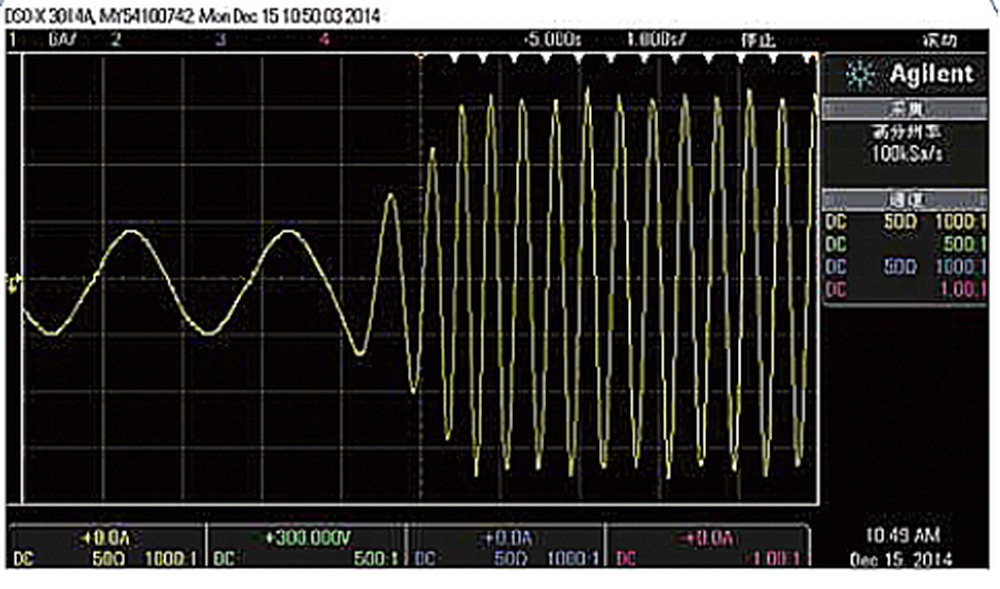Select channel 1 indicator in top bar
This screenshot has height=589, width=1000.
pyautogui.click(x=14, y=40)
